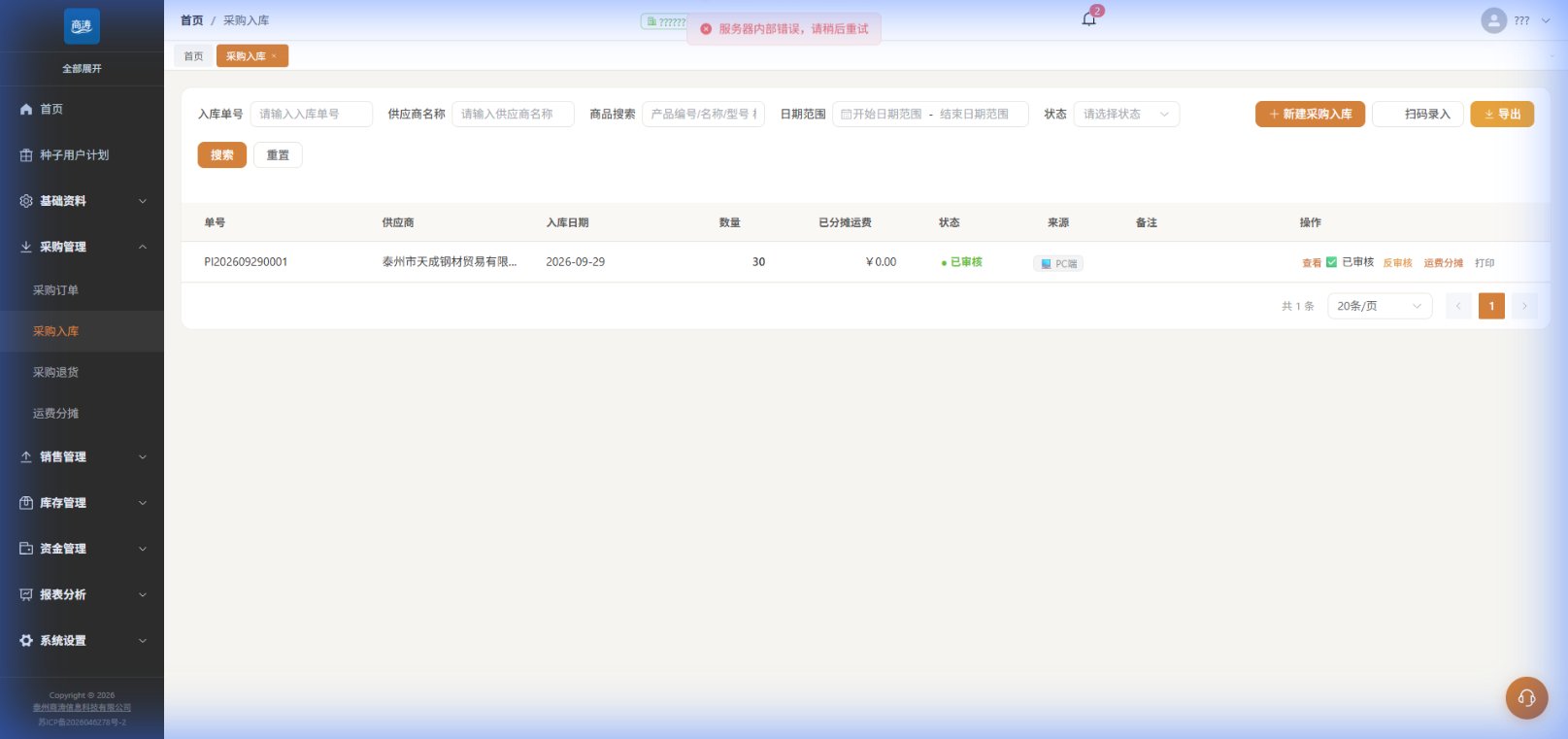Click the home icon beside 首页 in sidebar
The image size is (1568, 739).
(x=26, y=110)
